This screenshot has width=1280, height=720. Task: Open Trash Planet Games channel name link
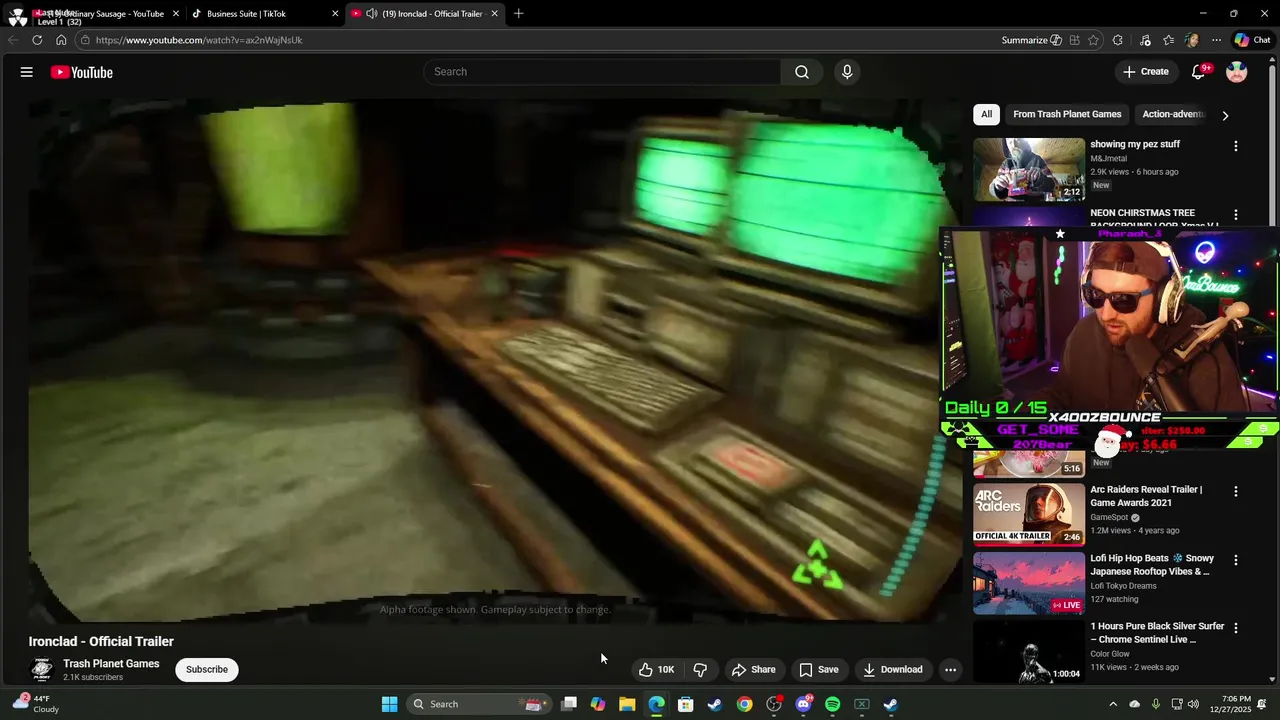111,664
